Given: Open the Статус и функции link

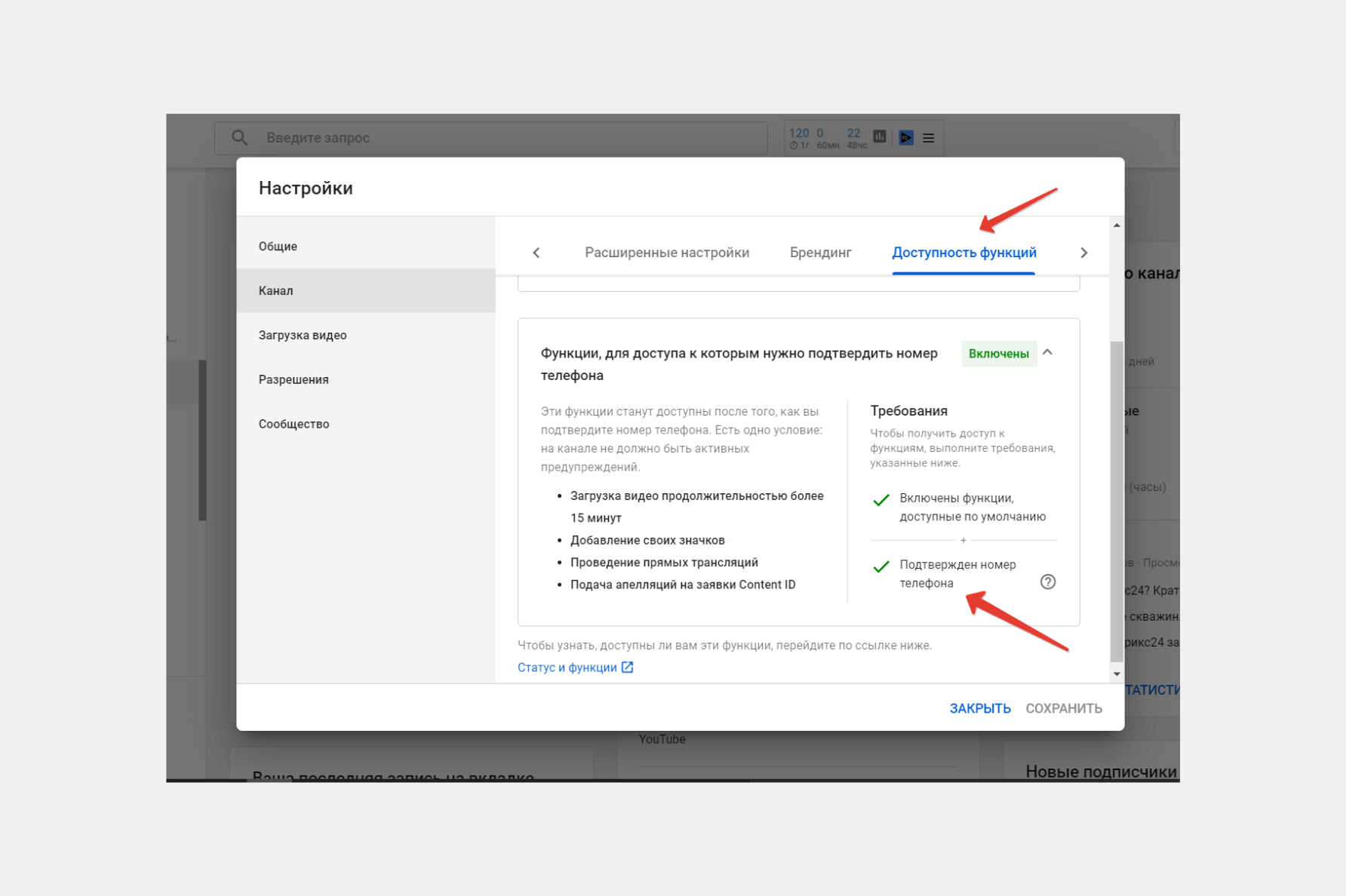Looking at the screenshot, I should pos(567,667).
